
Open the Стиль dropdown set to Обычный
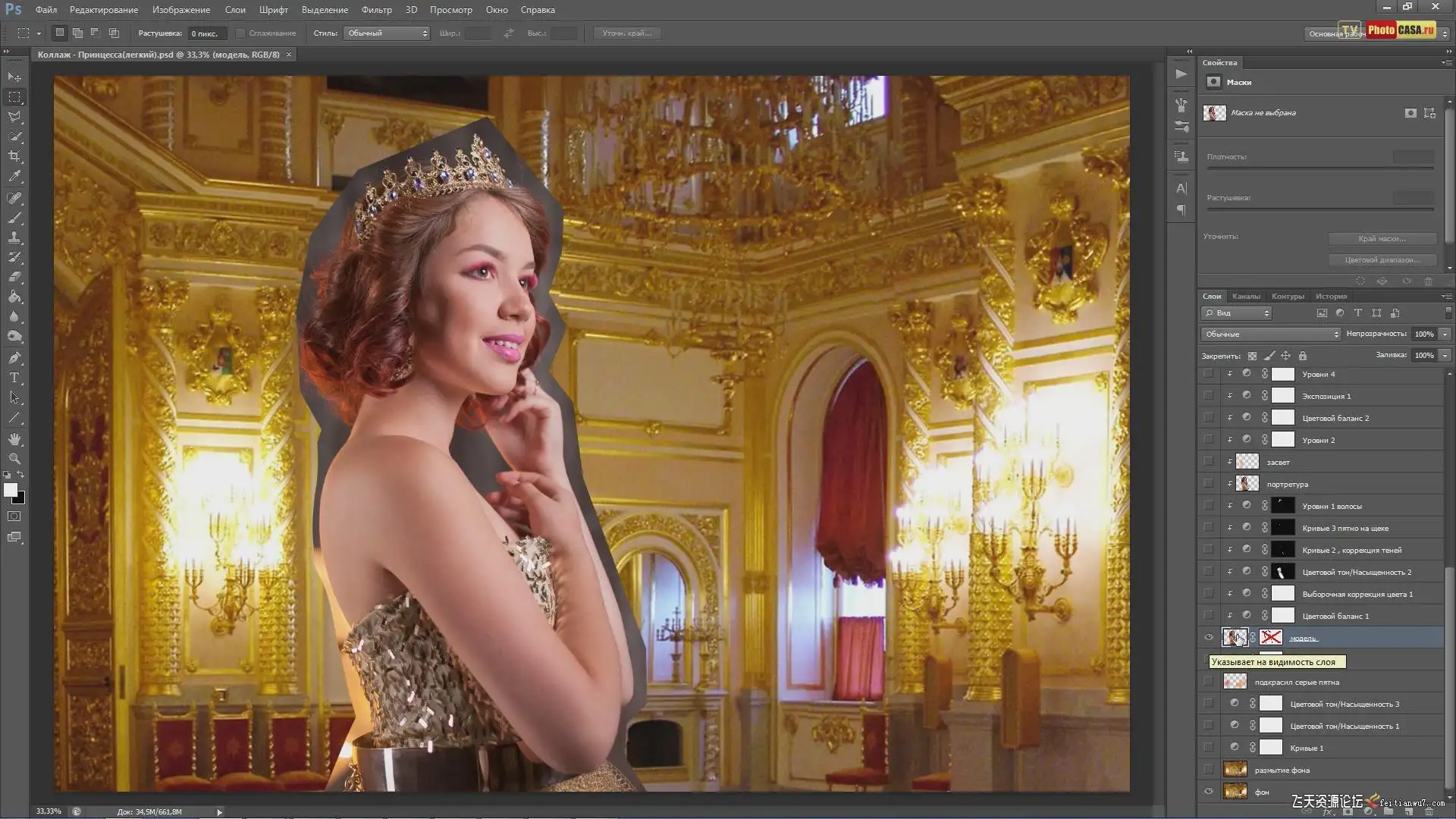coord(387,33)
